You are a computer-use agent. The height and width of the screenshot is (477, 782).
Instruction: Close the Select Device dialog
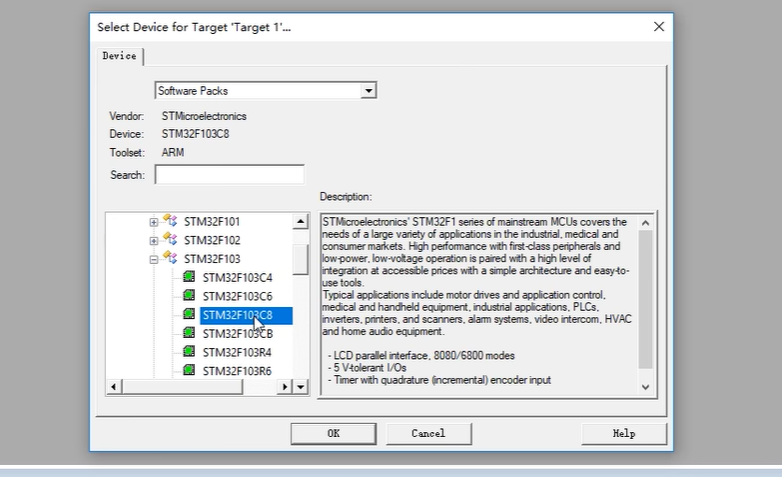click(x=659, y=27)
